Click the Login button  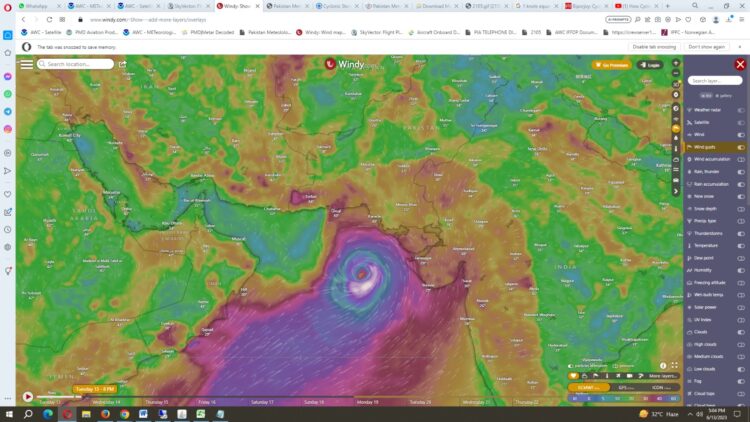click(651, 65)
